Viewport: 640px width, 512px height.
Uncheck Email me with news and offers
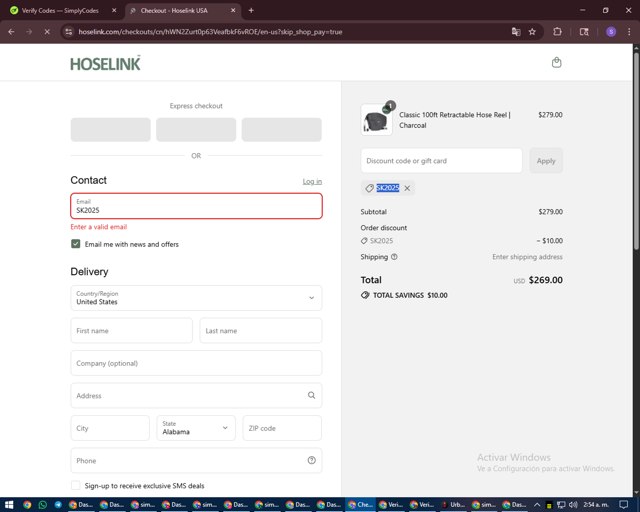click(x=76, y=244)
